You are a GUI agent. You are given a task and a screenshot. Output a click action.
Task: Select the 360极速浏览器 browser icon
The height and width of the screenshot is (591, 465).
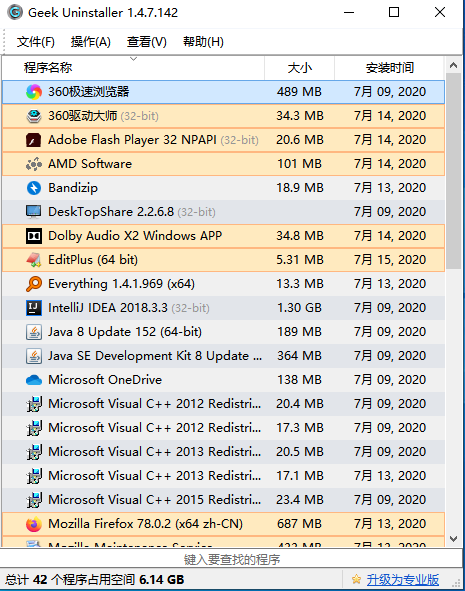click(x=34, y=92)
